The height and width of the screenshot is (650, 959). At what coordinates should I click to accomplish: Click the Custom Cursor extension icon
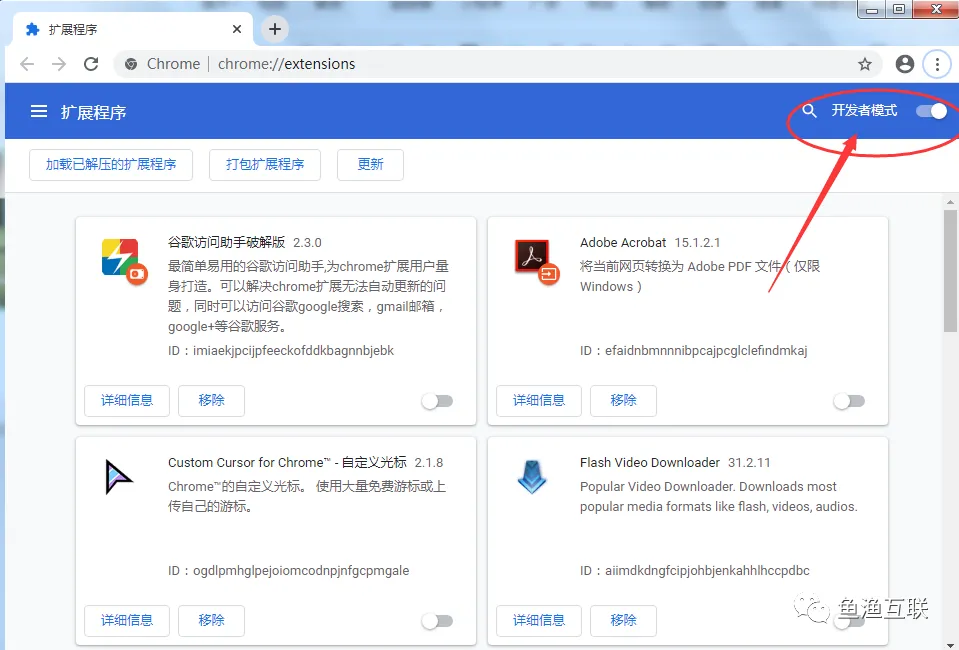click(118, 477)
